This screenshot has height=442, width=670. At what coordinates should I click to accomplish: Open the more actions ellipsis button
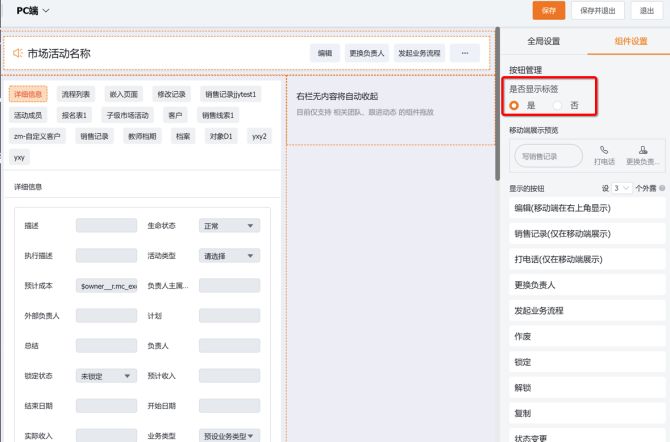pos(464,53)
